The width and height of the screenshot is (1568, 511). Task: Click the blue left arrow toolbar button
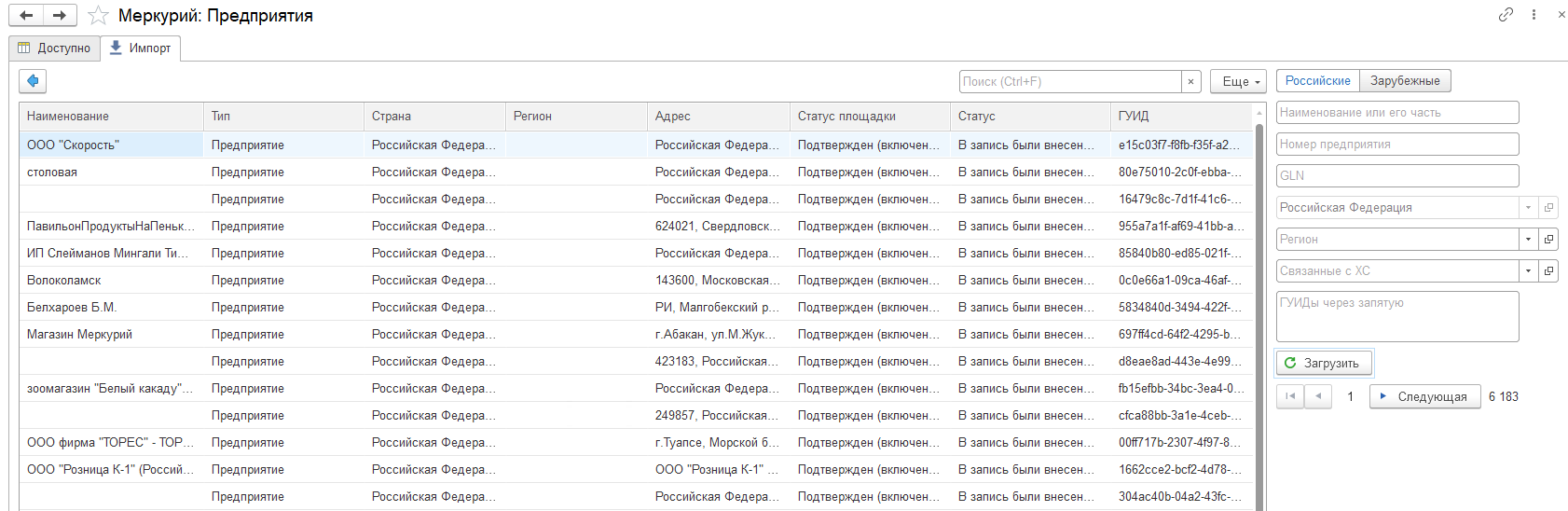pos(33,81)
